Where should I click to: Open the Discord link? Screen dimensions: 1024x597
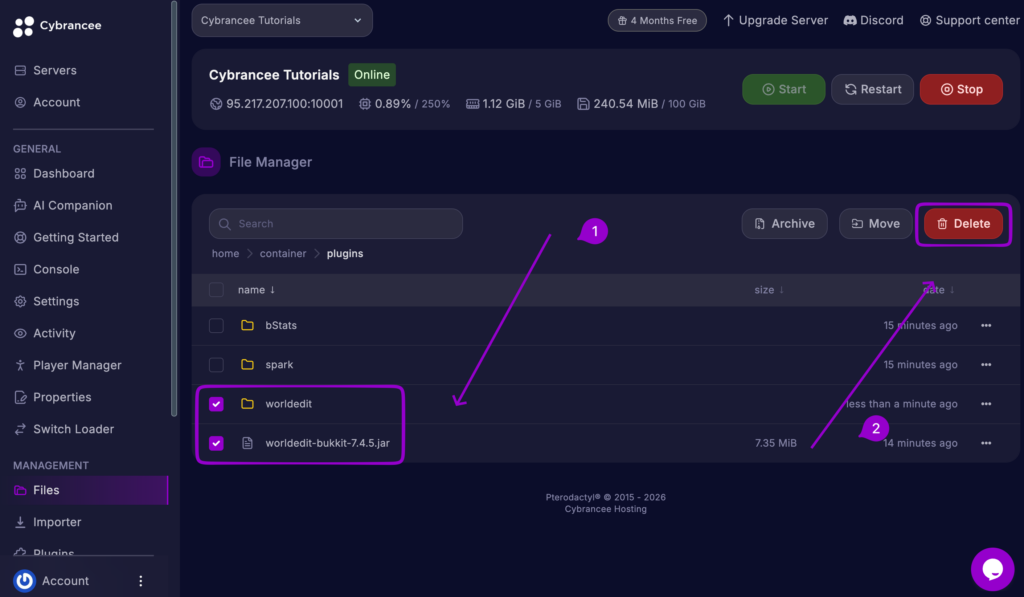coord(873,20)
